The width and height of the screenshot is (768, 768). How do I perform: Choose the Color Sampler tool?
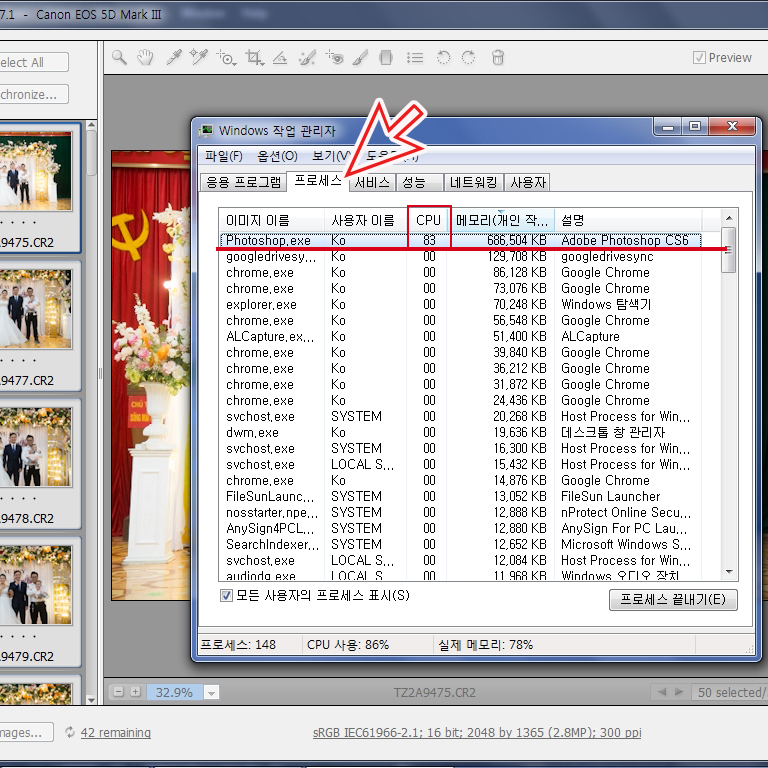tap(199, 58)
